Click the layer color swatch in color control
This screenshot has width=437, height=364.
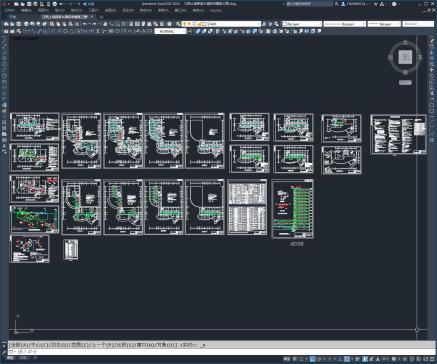coord(285,24)
